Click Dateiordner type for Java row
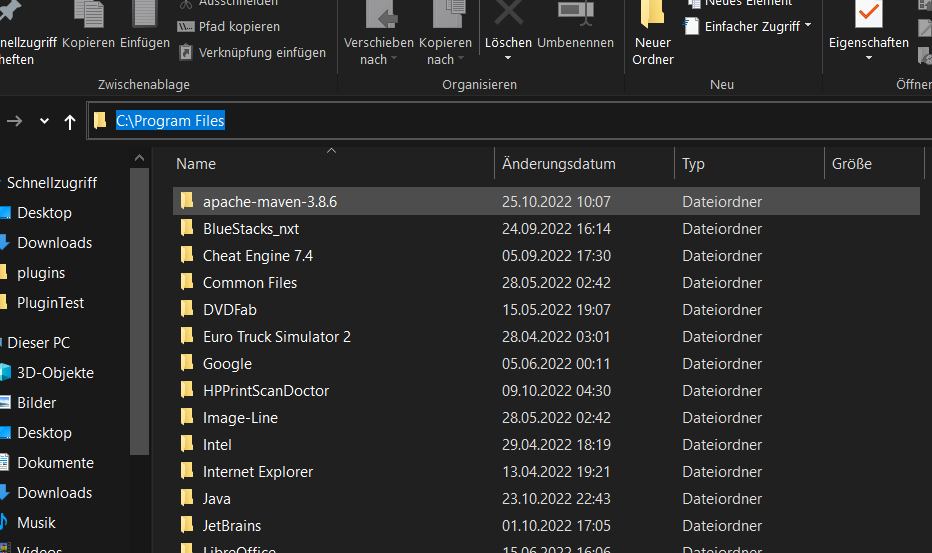Image resolution: width=932 pixels, height=553 pixels. [722, 499]
